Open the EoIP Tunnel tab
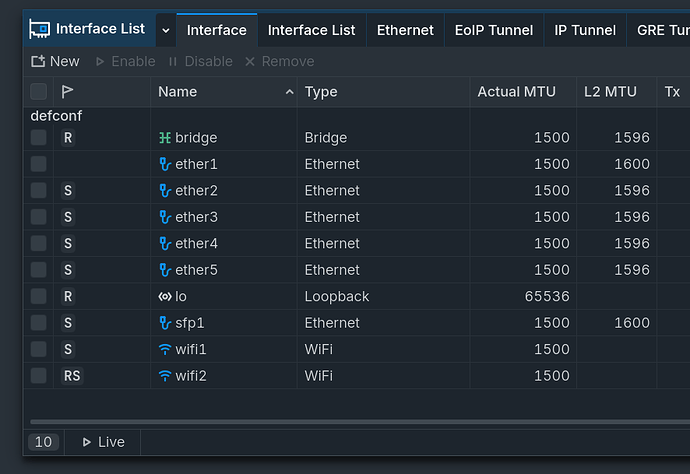Viewport: 690px width, 474px height. tap(494, 30)
